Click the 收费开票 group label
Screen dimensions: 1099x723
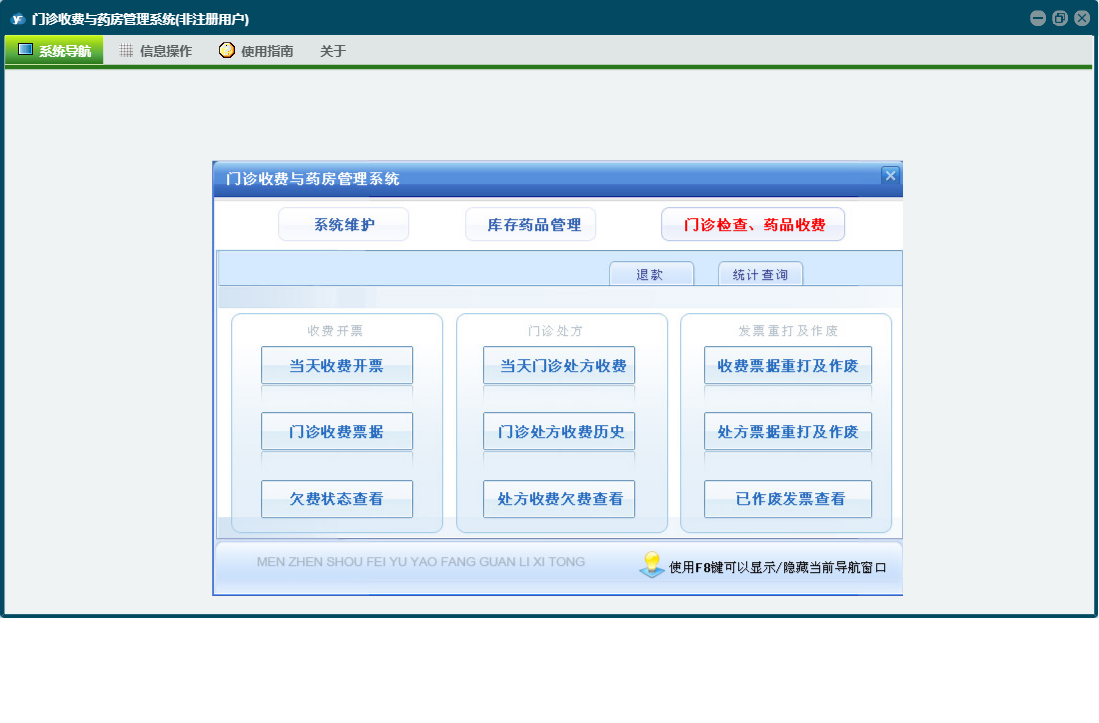pos(335,331)
